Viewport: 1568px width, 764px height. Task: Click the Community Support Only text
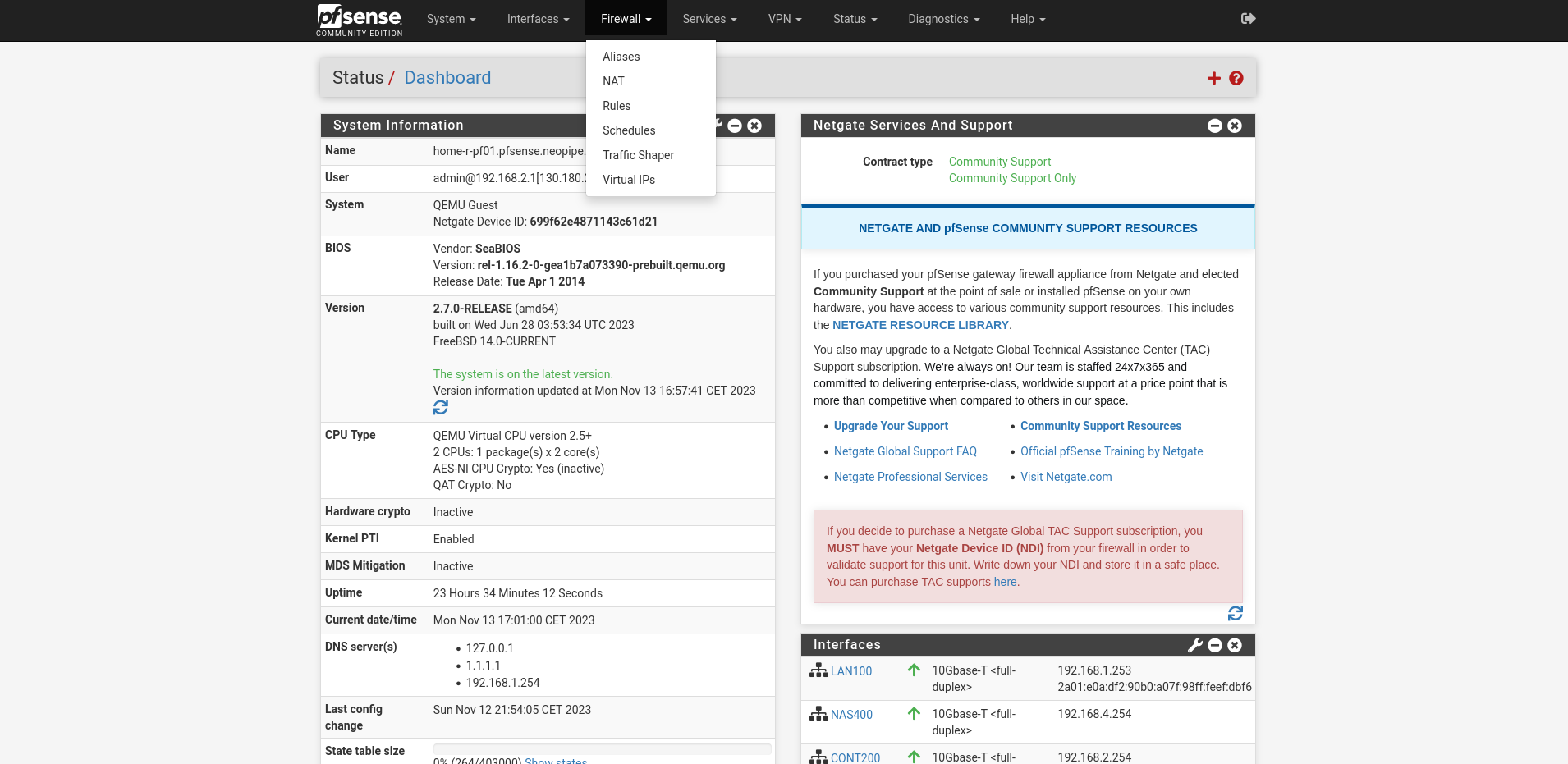[1012, 178]
